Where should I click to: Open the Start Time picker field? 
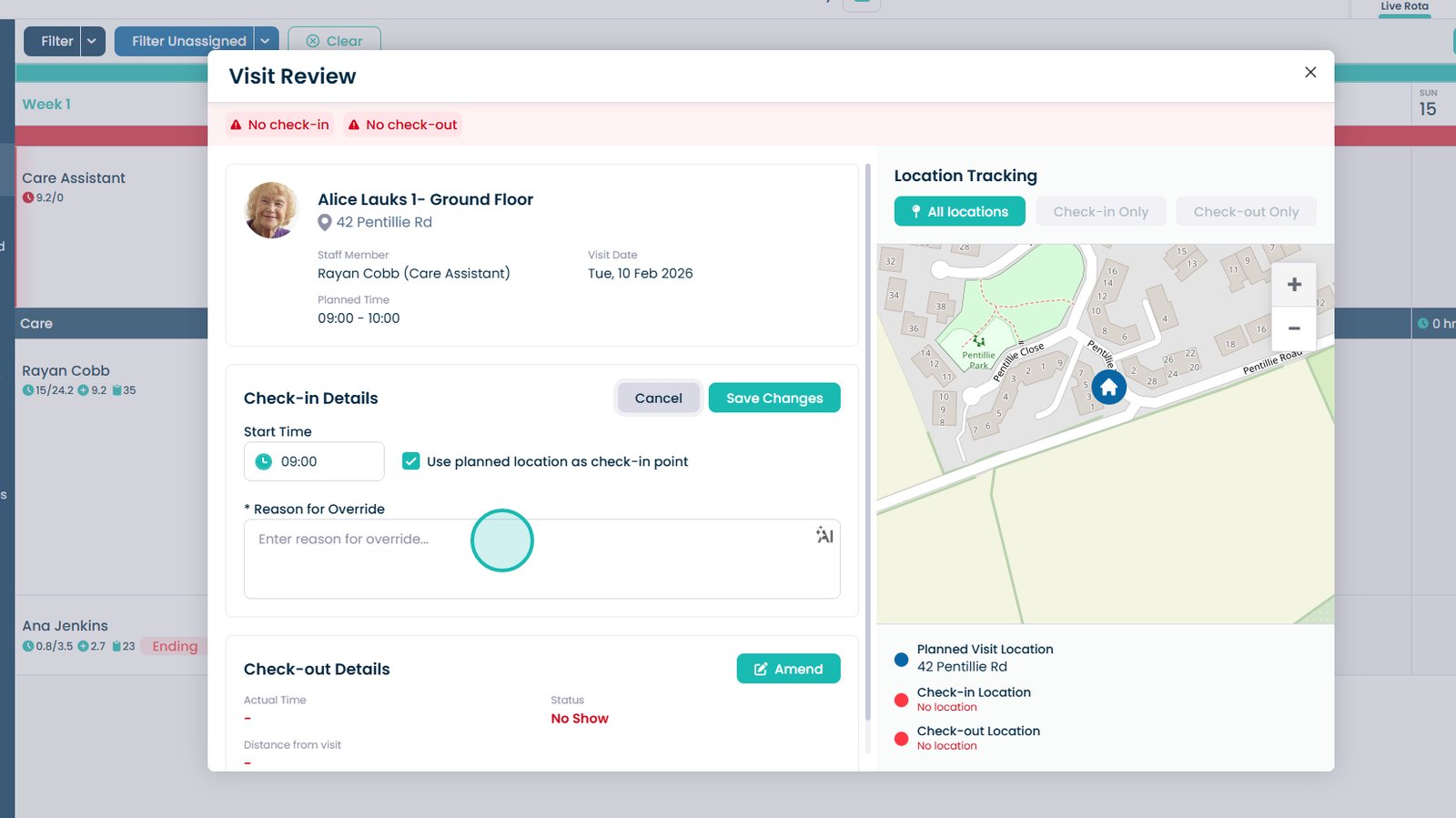pos(314,462)
